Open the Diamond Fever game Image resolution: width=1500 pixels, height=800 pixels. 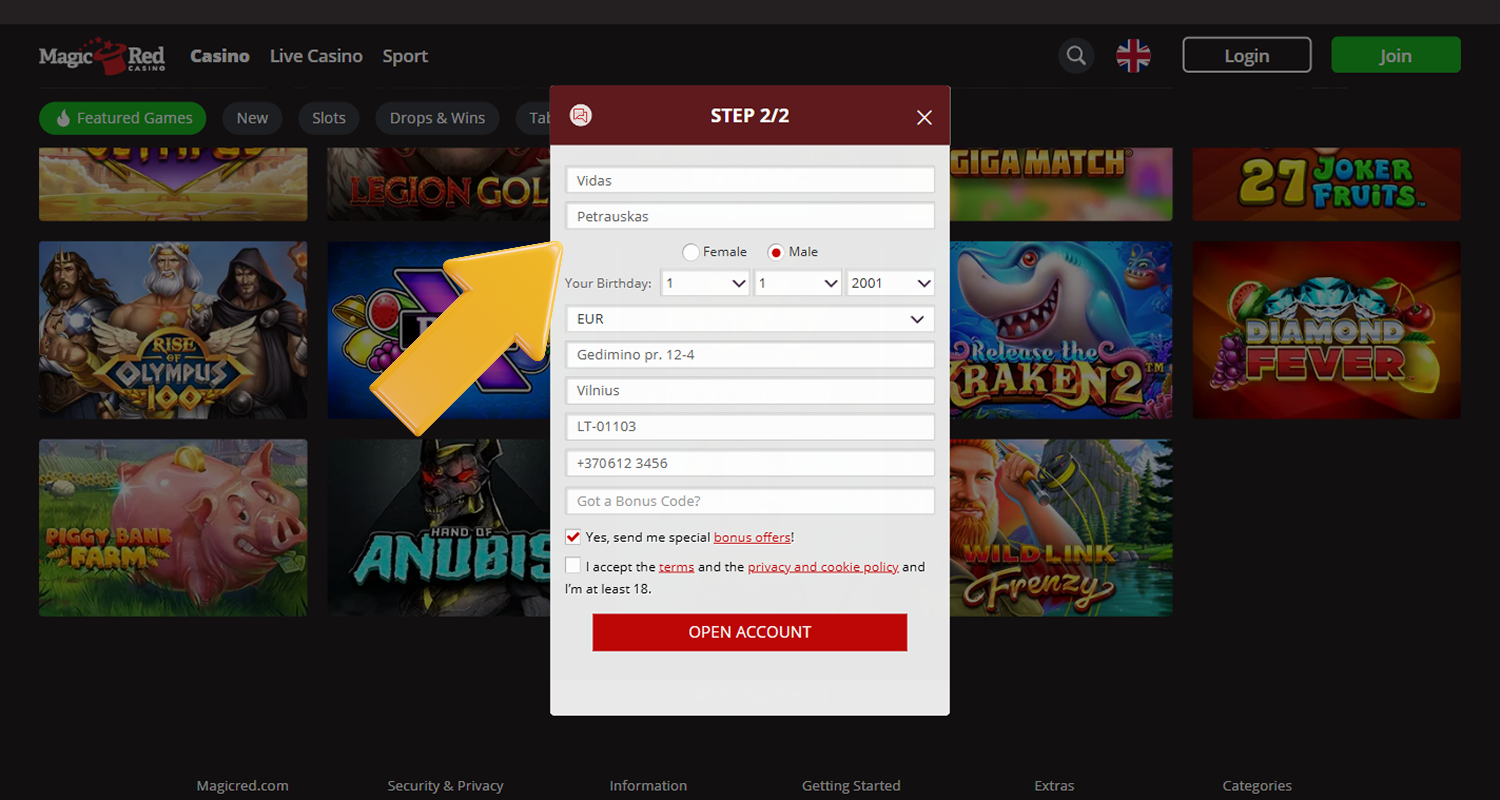pyautogui.click(x=1327, y=330)
